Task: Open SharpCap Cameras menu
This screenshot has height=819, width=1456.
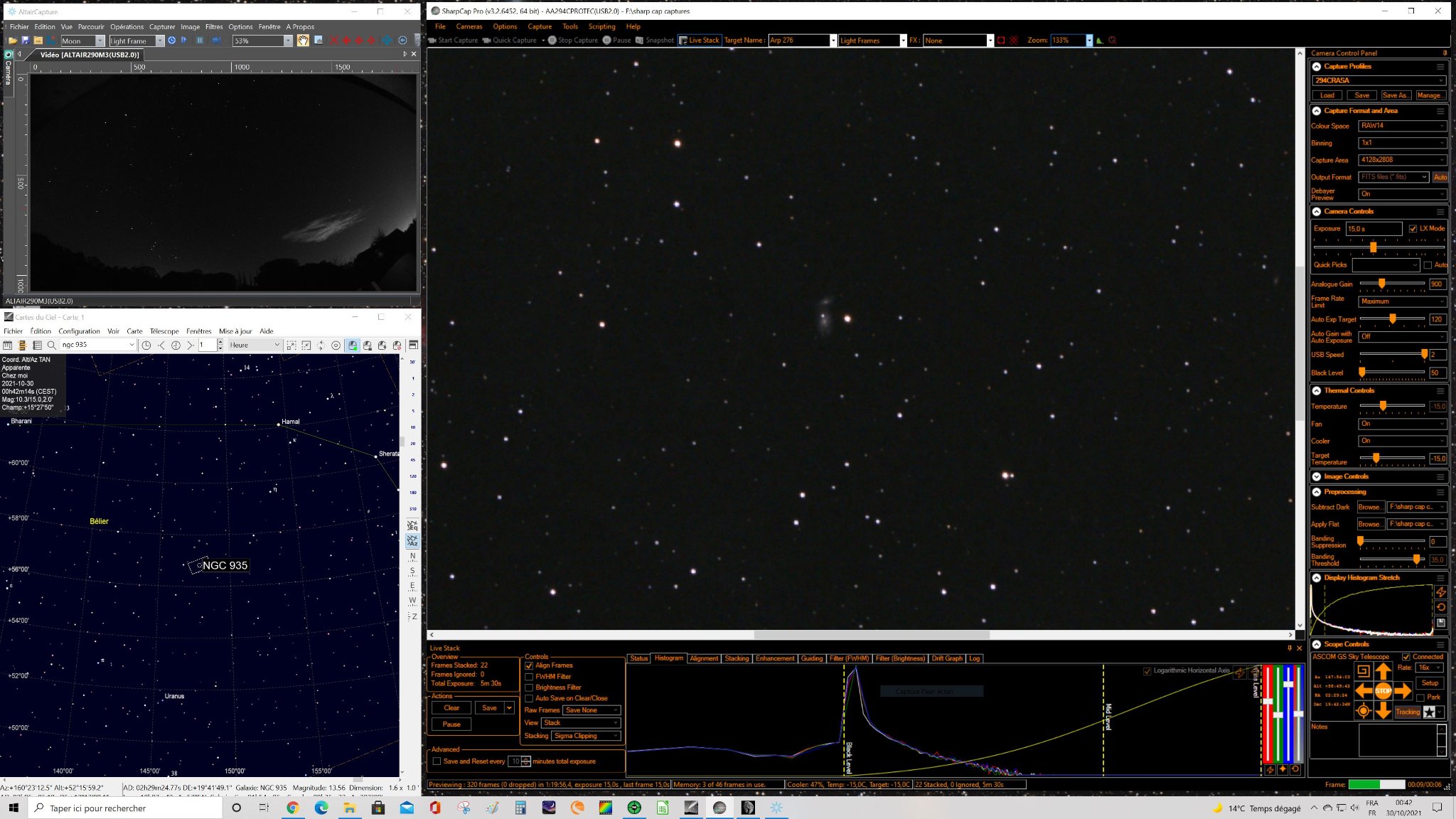Action: (x=469, y=27)
